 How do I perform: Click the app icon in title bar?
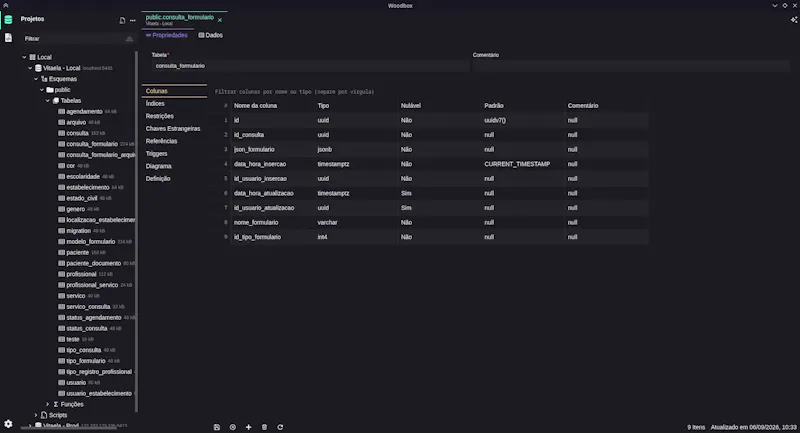pyautogui.click(x=6, y=5)
